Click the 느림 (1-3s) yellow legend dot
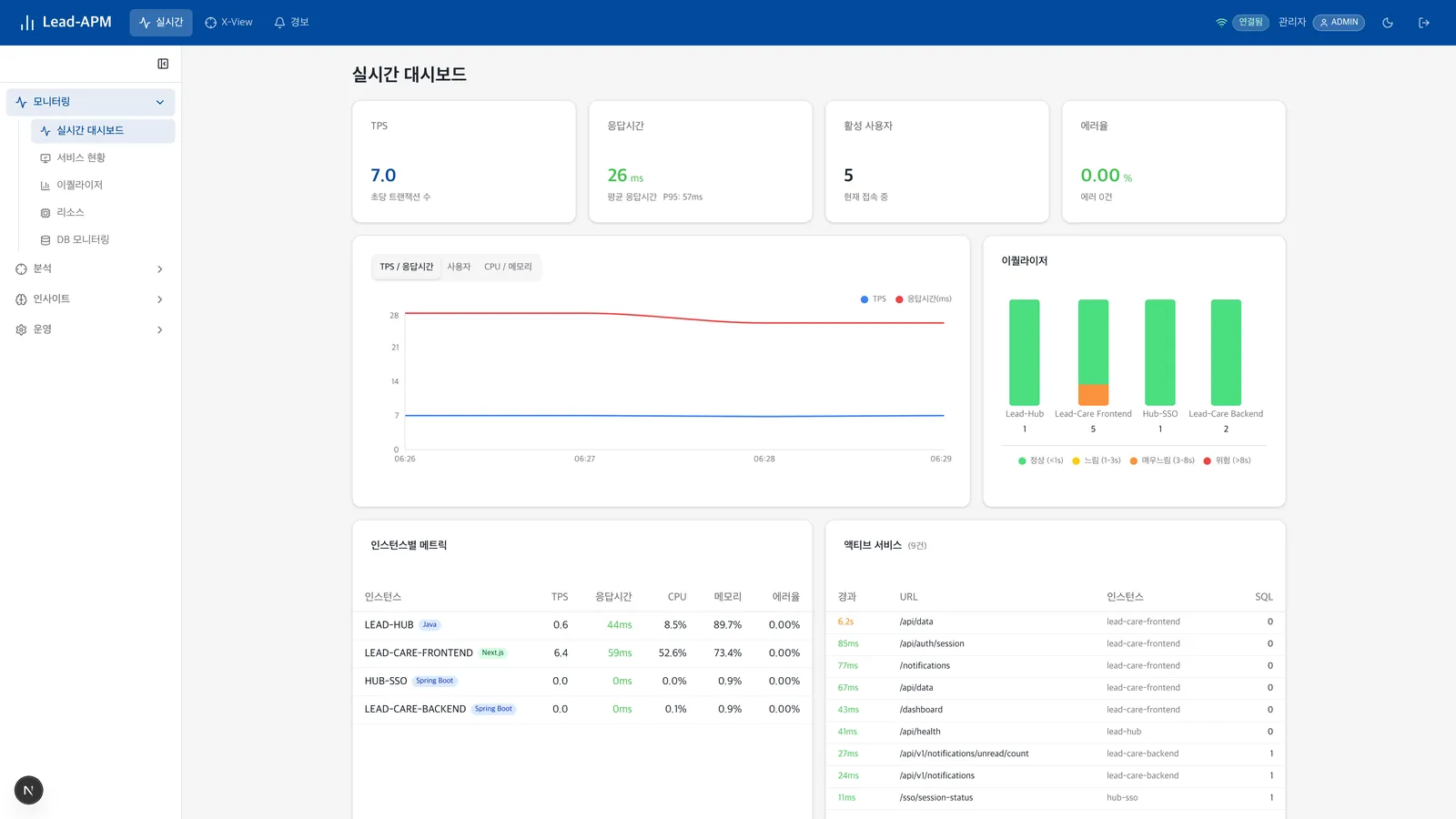Screen dimensions: 1456x819 click(x=1076, y=461)
